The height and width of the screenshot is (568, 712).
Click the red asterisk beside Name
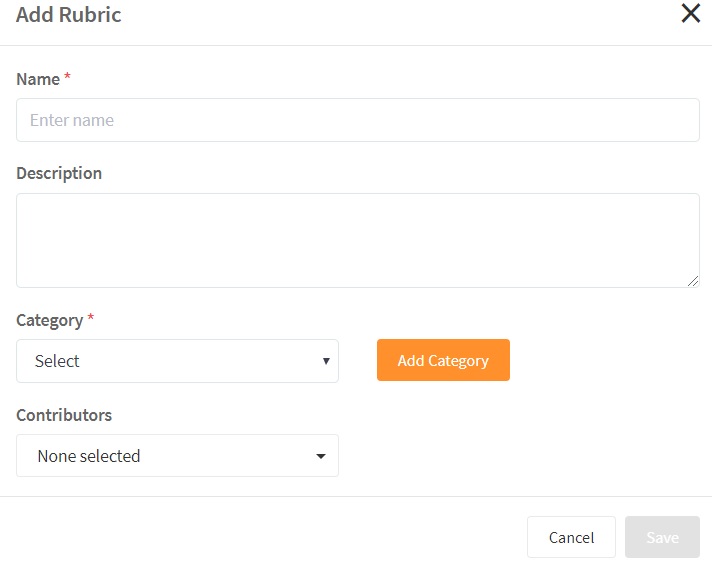68,78
